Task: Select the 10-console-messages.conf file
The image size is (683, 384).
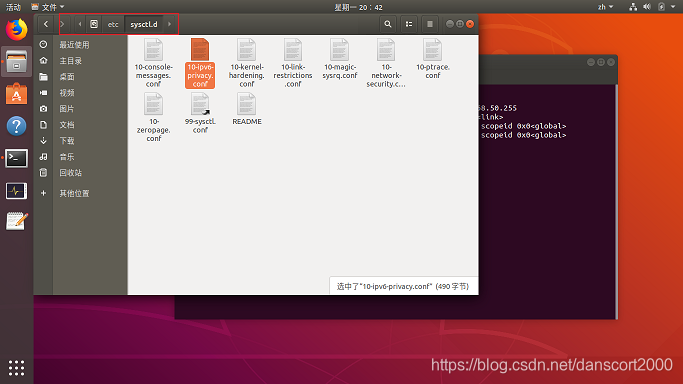Action: click(153, 63)
